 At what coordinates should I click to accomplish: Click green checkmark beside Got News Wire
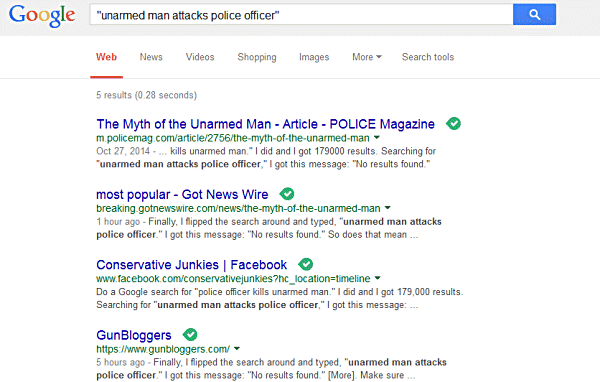[x=287, y=194]
